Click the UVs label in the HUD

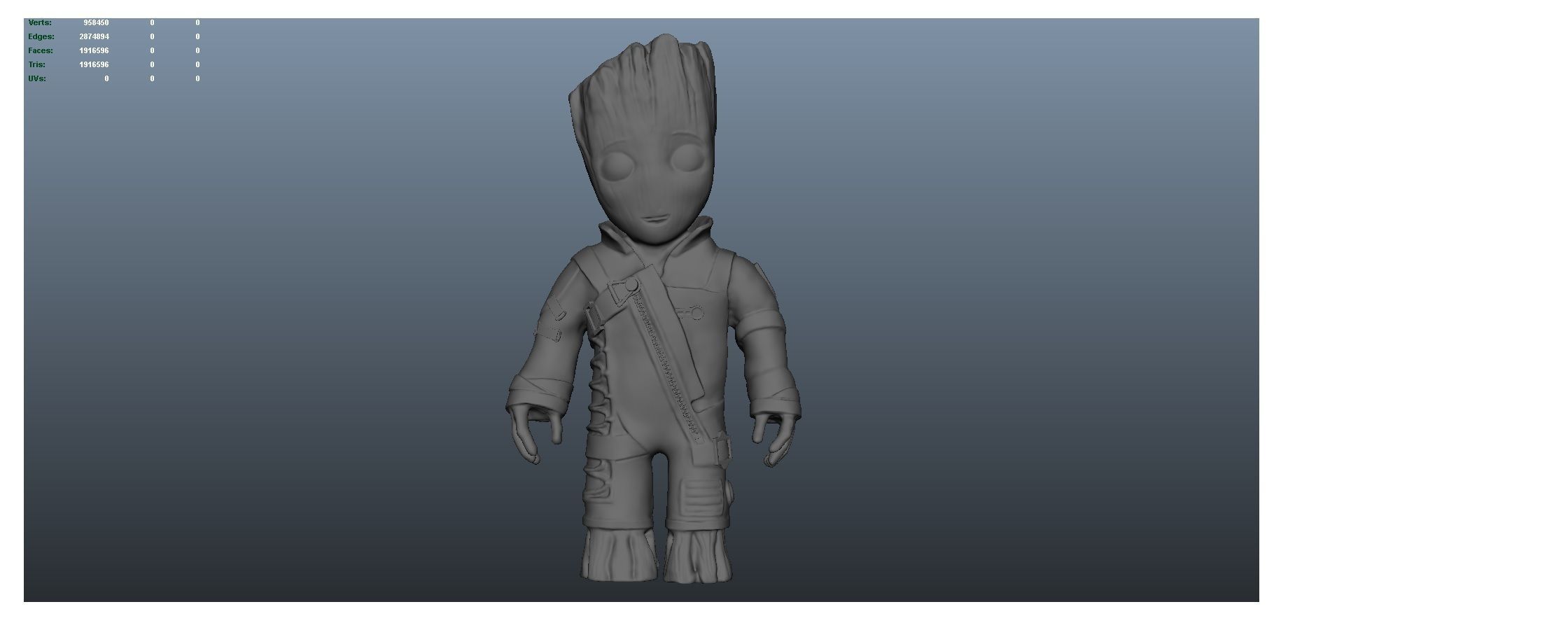37,78
